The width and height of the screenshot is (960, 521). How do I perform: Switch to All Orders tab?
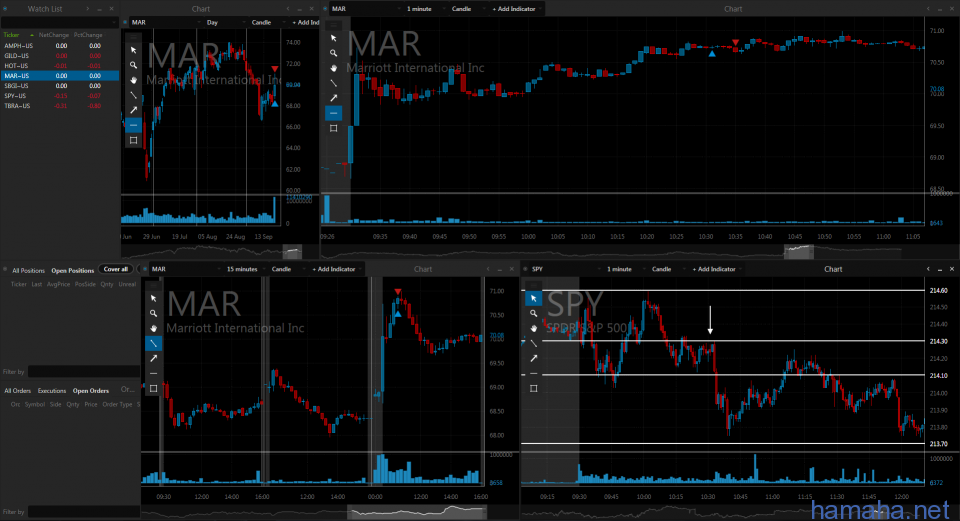click(x=18, y=391)
